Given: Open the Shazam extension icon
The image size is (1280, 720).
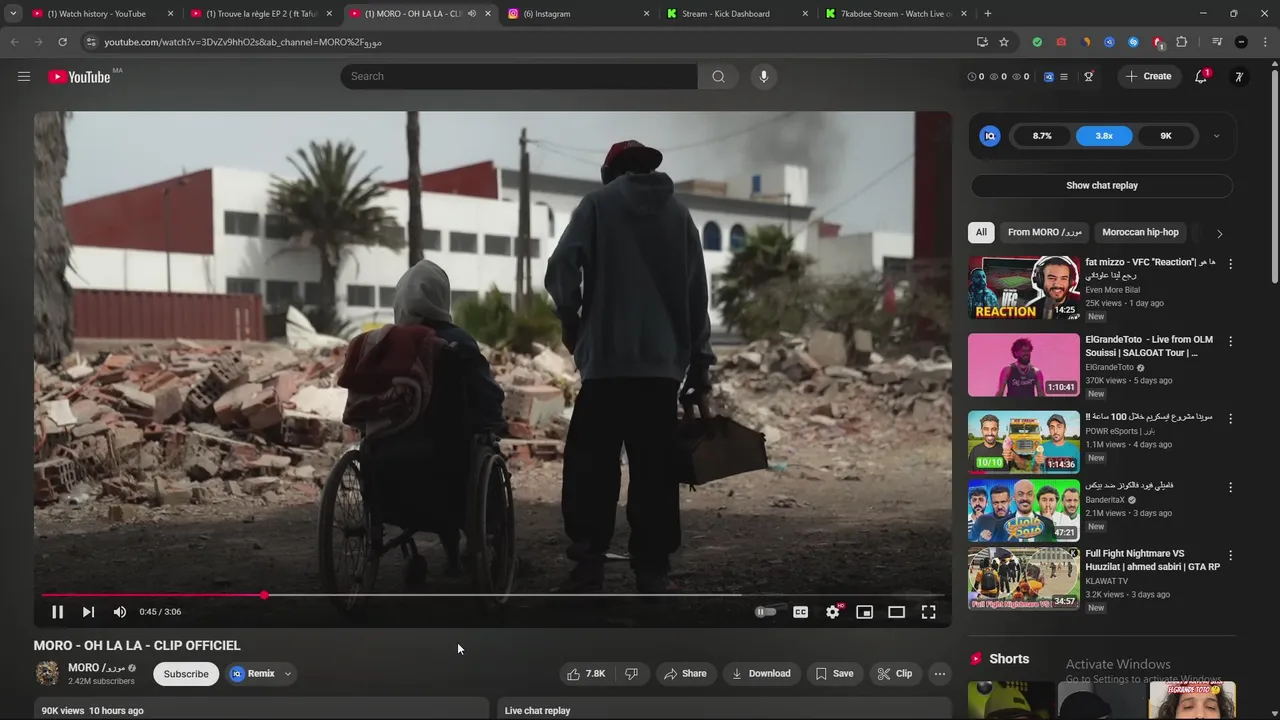Looking at the screenshot, I should point(1133,42).
